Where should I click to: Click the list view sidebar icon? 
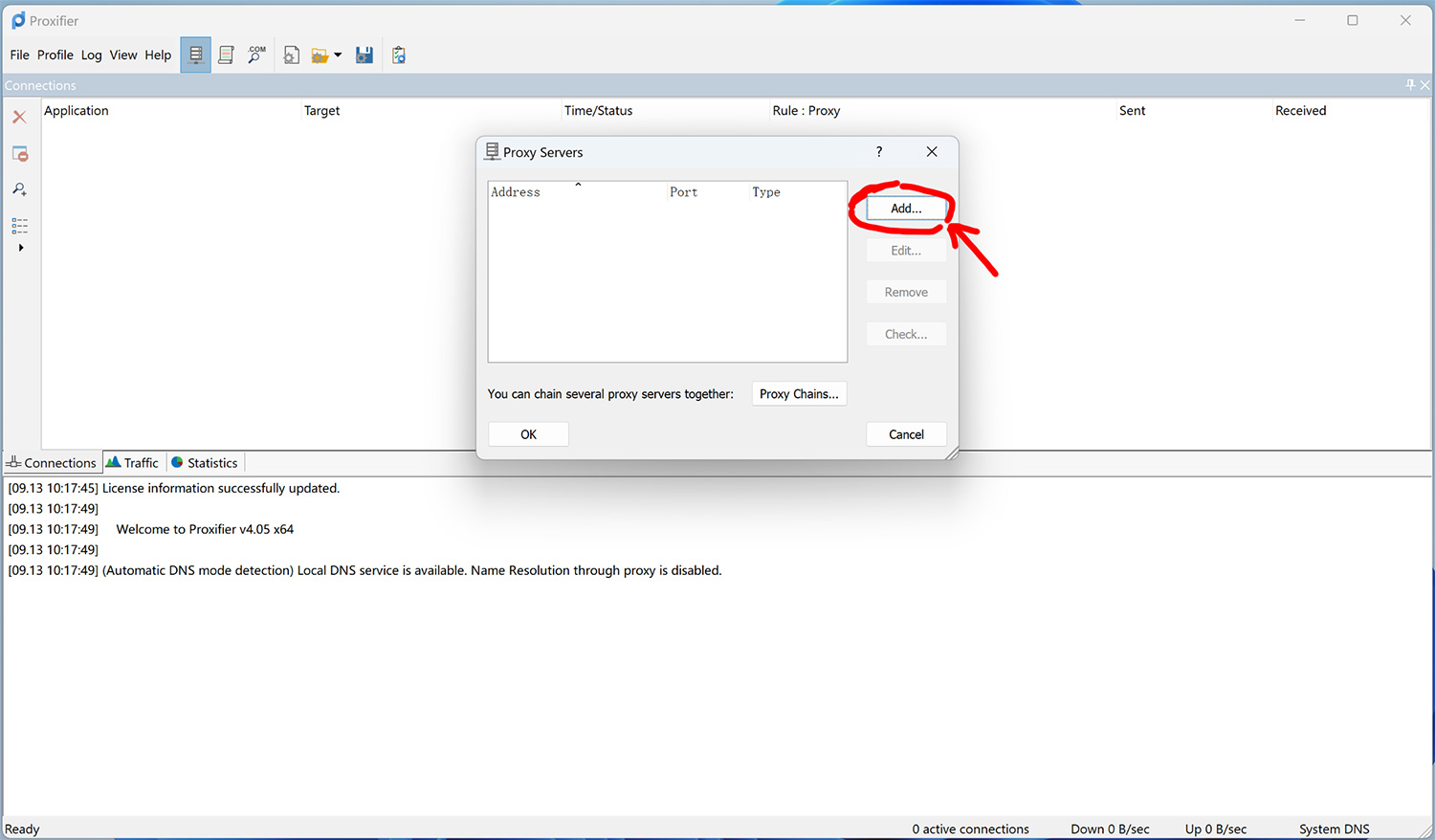(x=20, y=226)
